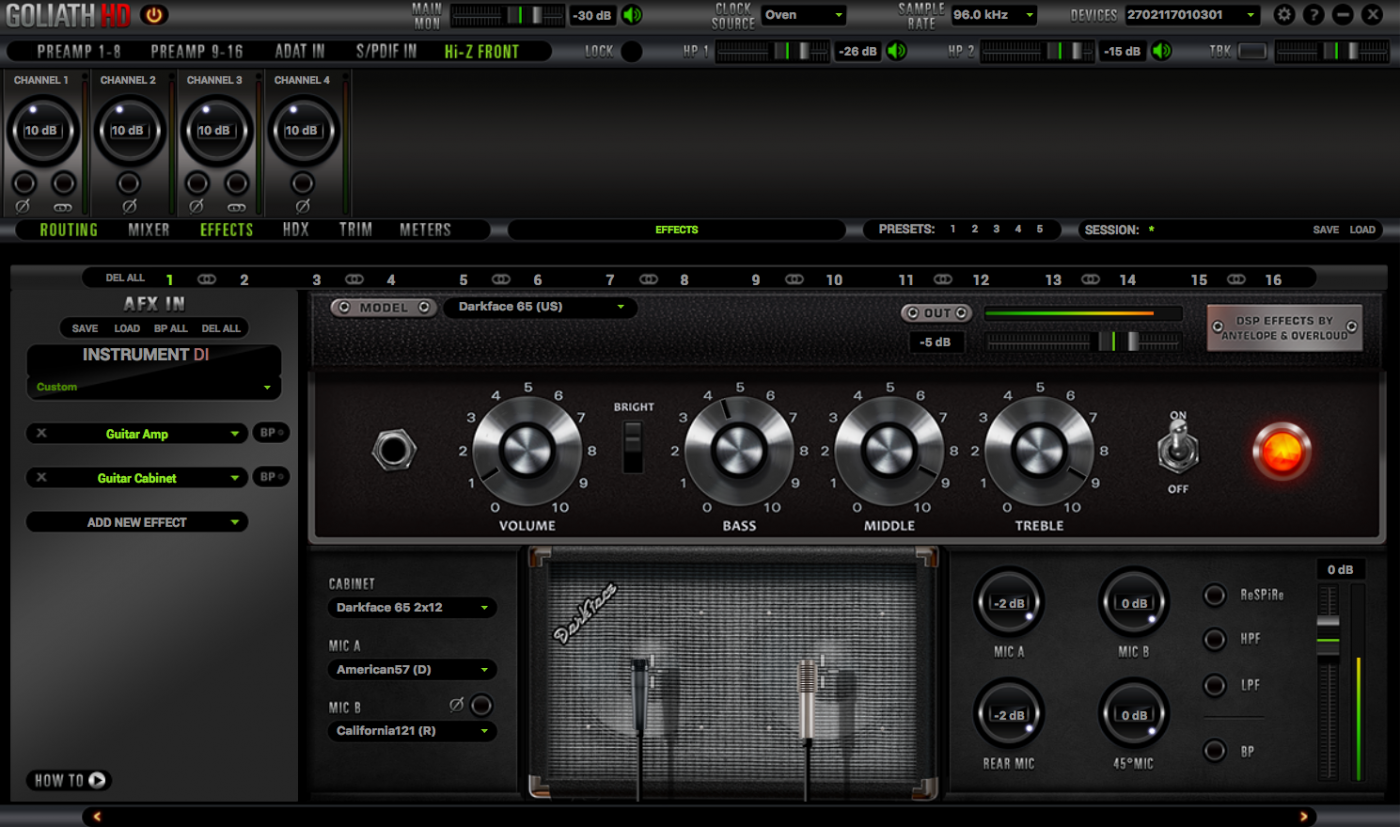Click the amp VOLUME knob
The height and width of the screenshot is (827, 1400).
click(x=527, y=451)
